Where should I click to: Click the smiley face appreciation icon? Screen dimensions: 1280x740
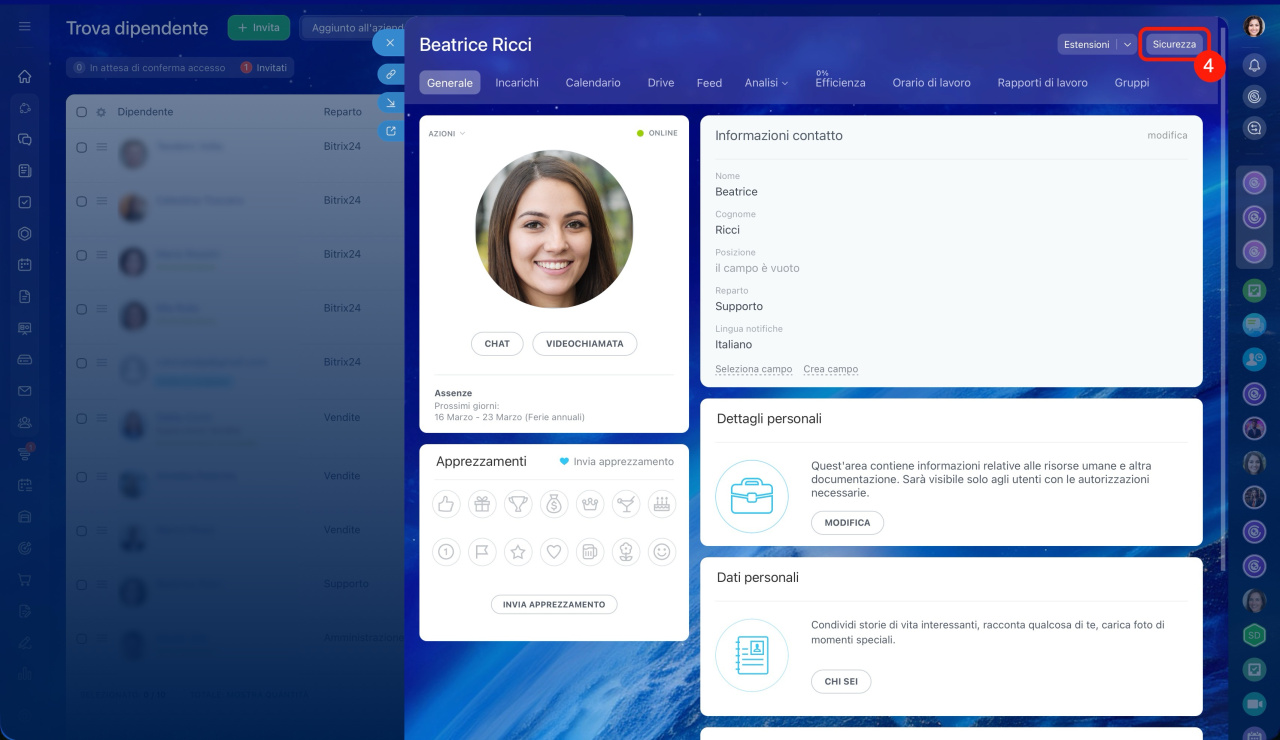[662, 551]
